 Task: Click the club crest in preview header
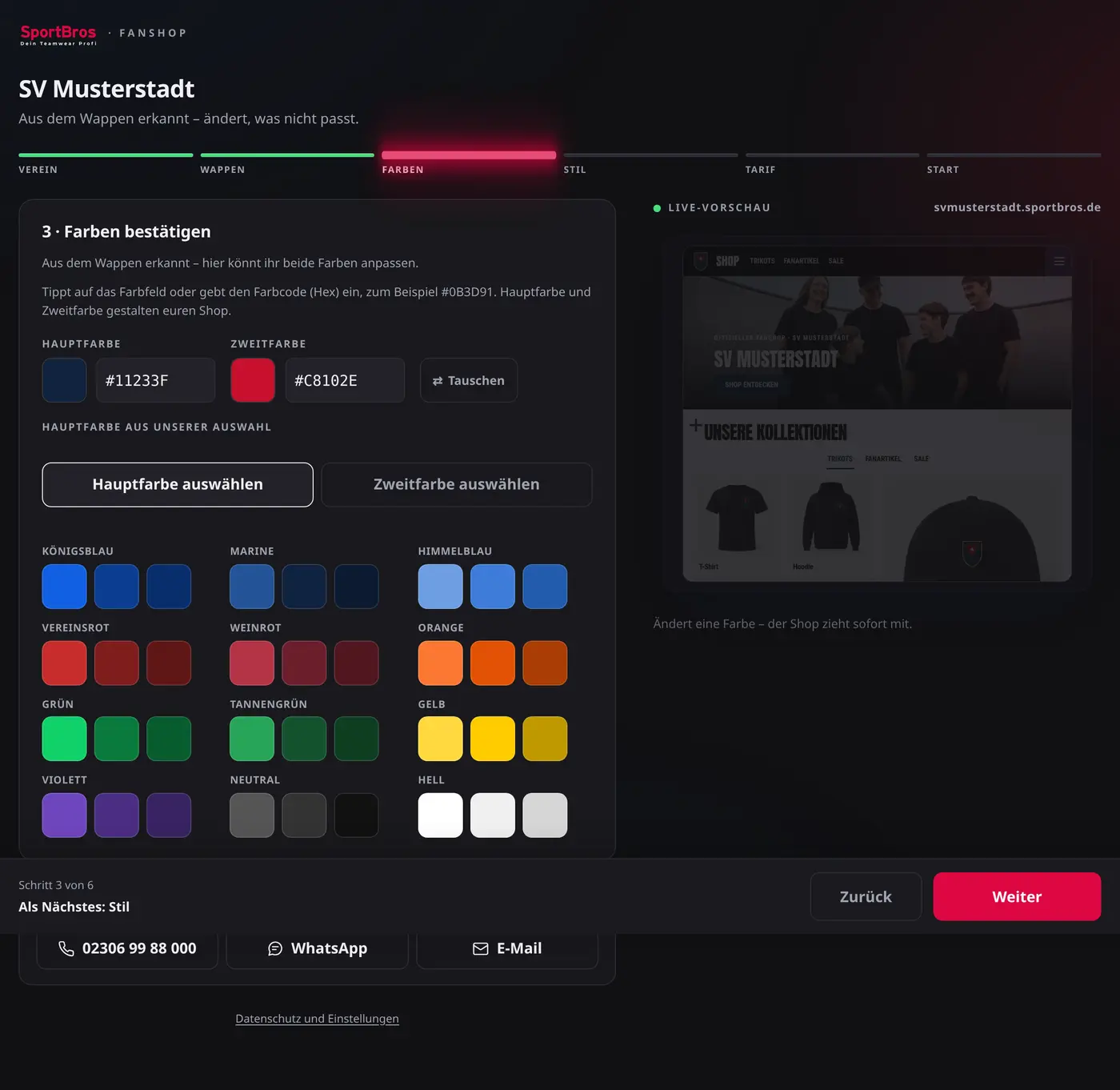(701, 261)
